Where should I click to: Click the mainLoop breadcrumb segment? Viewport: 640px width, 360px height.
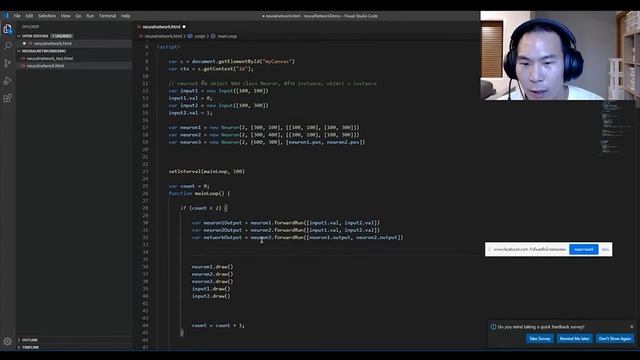227,36
